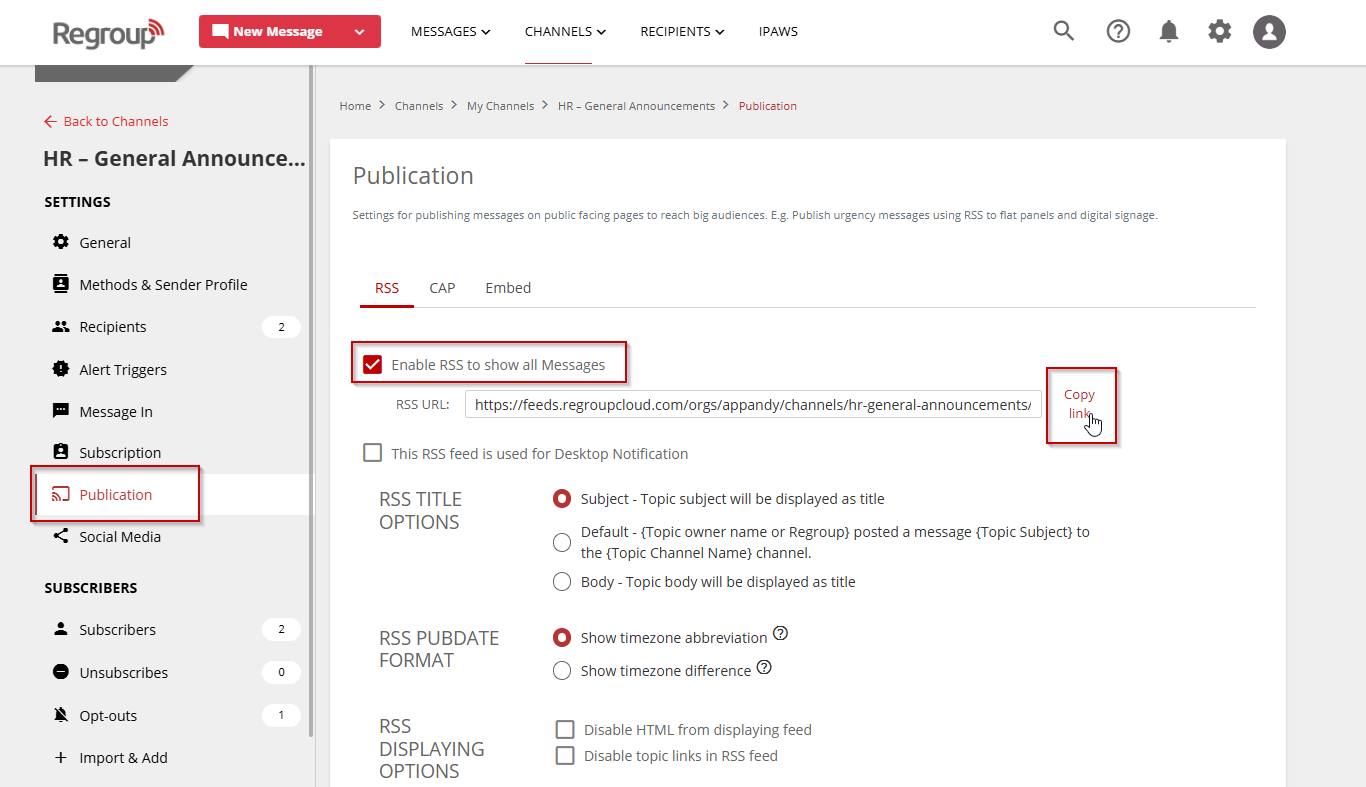
Task: Select Default title option radio button
Action: tap(563, 542)
